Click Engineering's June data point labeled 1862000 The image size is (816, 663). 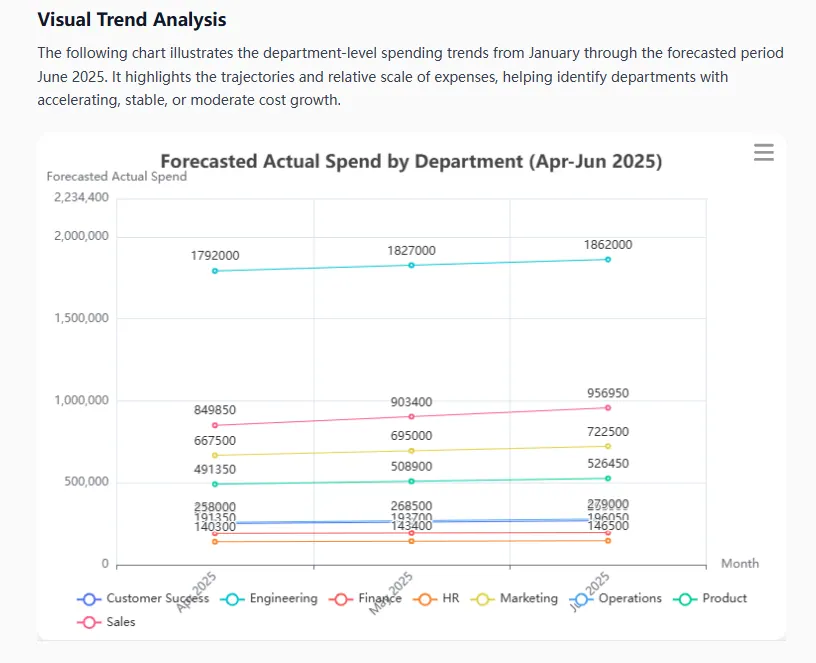[607, 259]
